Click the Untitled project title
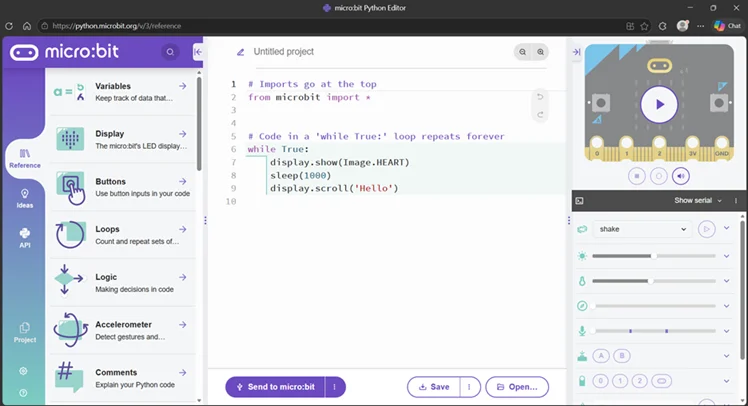 283,52
